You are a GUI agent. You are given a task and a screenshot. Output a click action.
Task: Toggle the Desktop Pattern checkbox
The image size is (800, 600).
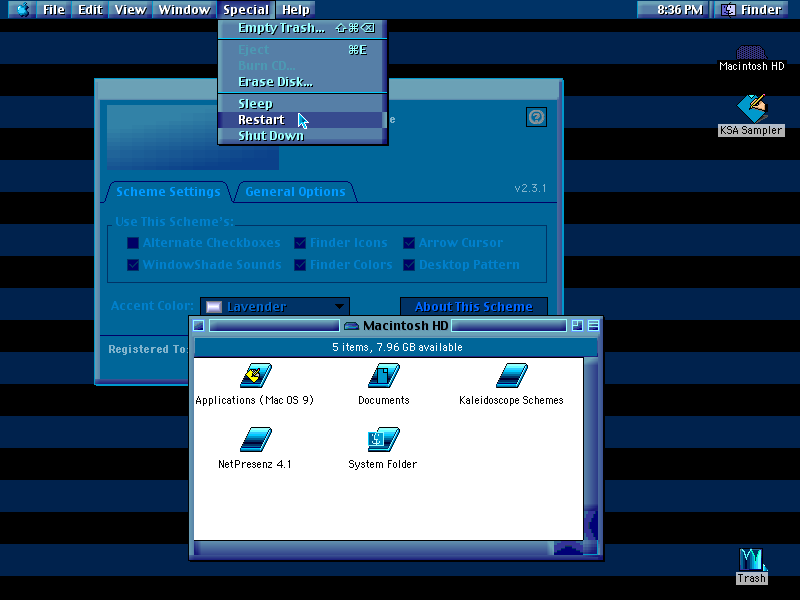409,265
